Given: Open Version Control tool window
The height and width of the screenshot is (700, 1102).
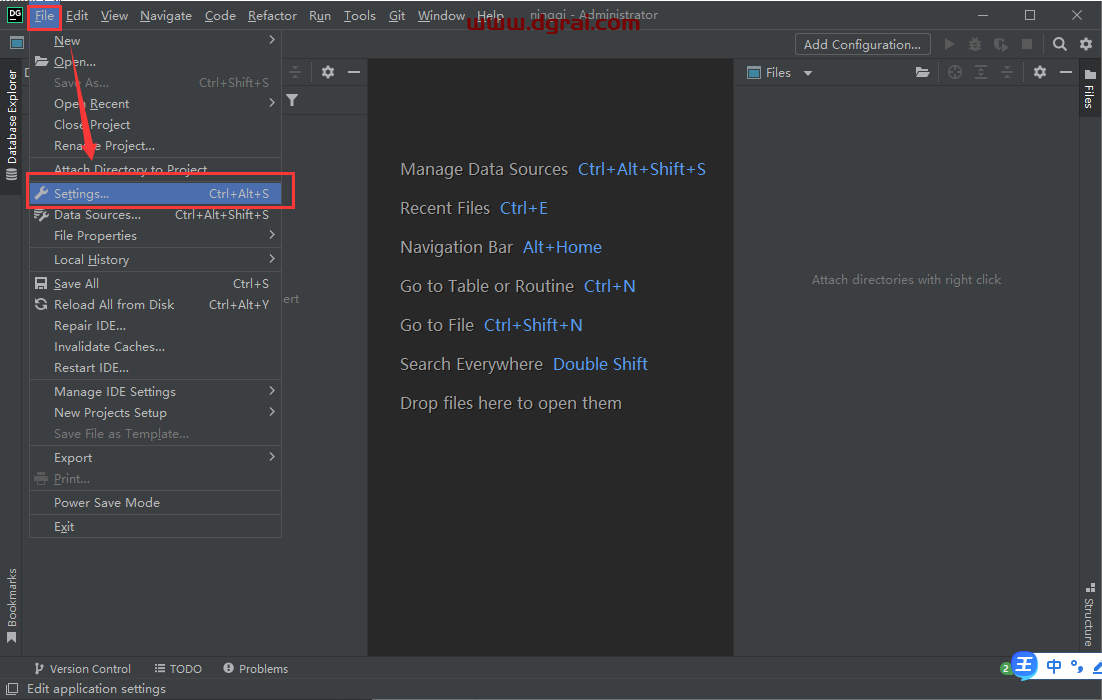Looking at the screenshot, I should [82, 668].
